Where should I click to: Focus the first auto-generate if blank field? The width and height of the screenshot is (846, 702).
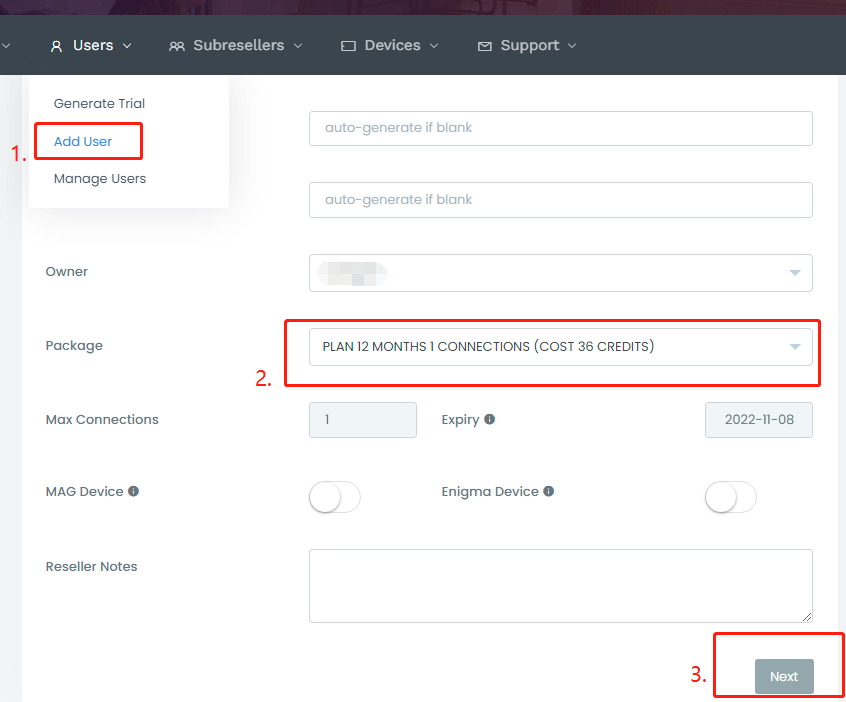click(x=560, y=129)
